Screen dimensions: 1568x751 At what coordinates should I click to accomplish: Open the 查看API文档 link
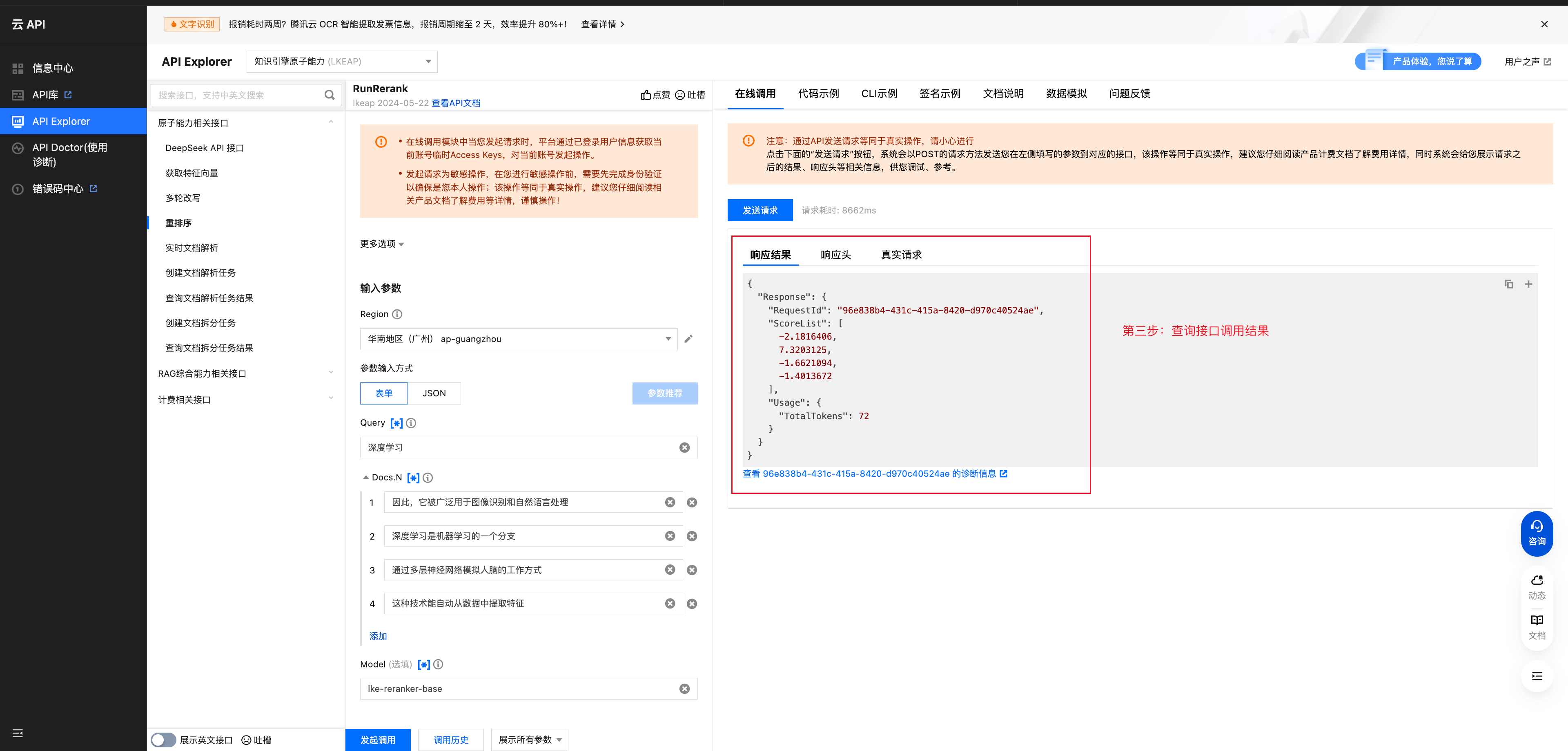456,103
